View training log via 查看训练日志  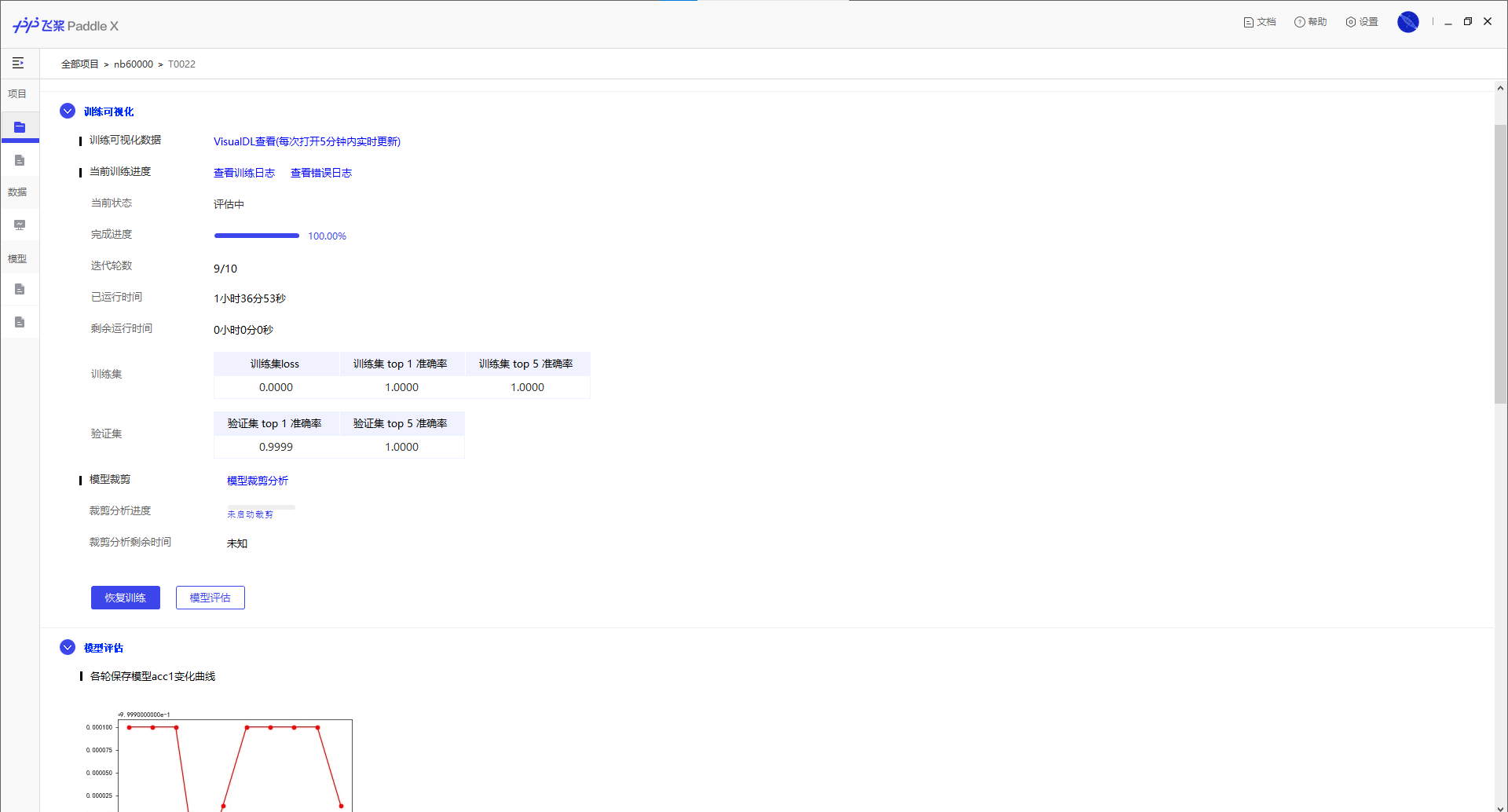[243, 173]
